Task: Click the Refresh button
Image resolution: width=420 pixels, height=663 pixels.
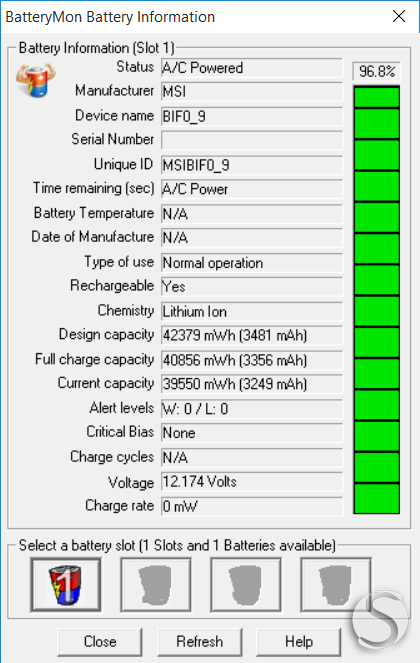Action: [x=200, y=641]
